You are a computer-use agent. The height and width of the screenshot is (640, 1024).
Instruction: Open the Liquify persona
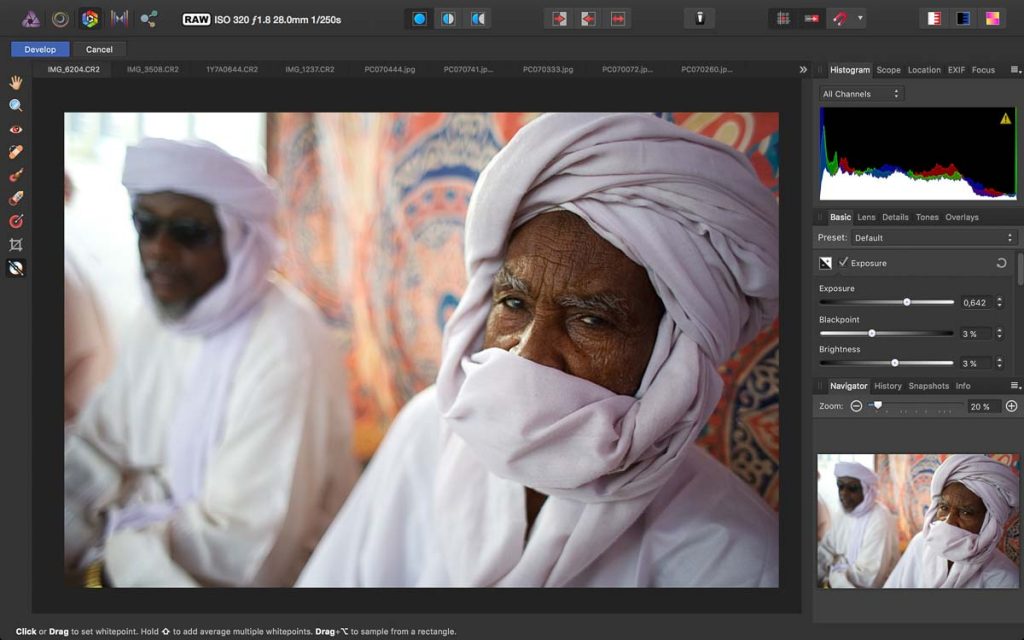click(x=60, y=18)
